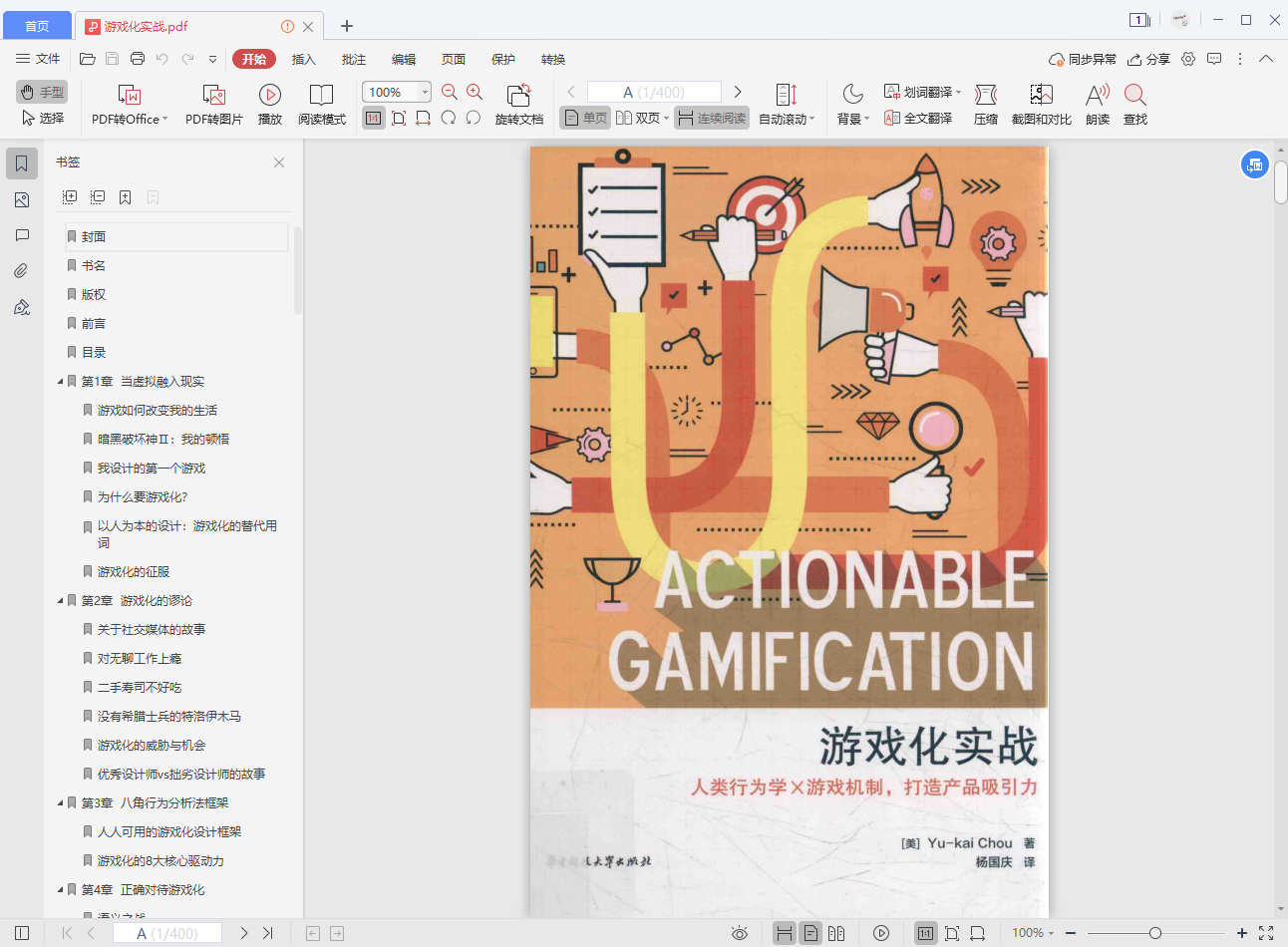Rotate the document with 旋转文档

[x=518, y=104]
